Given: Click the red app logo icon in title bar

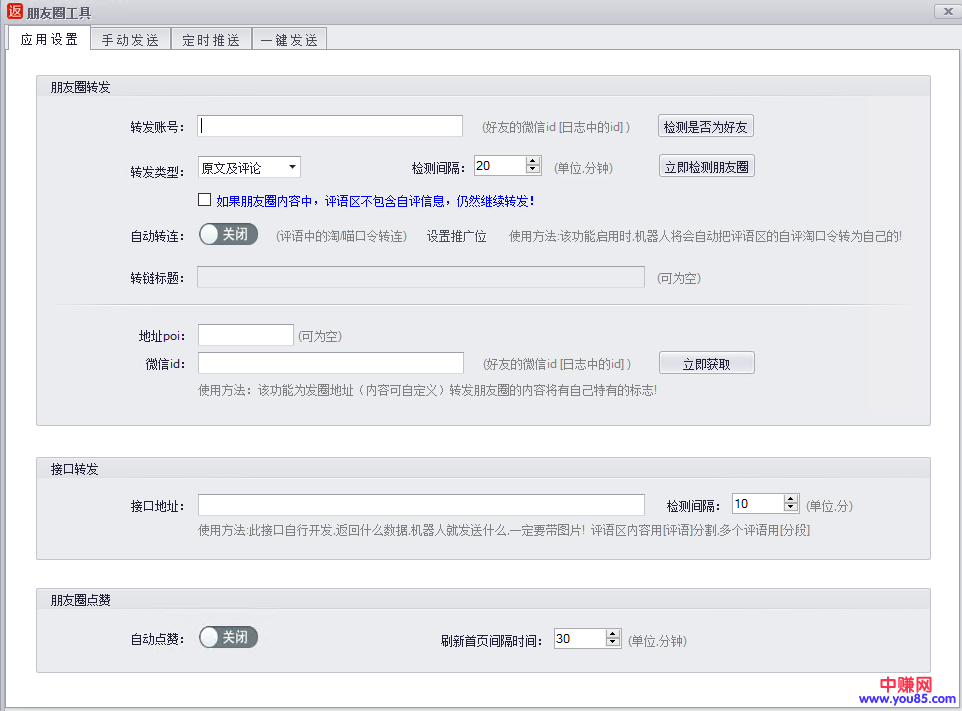Looking at the screenshot, I should tap(14, 12).
